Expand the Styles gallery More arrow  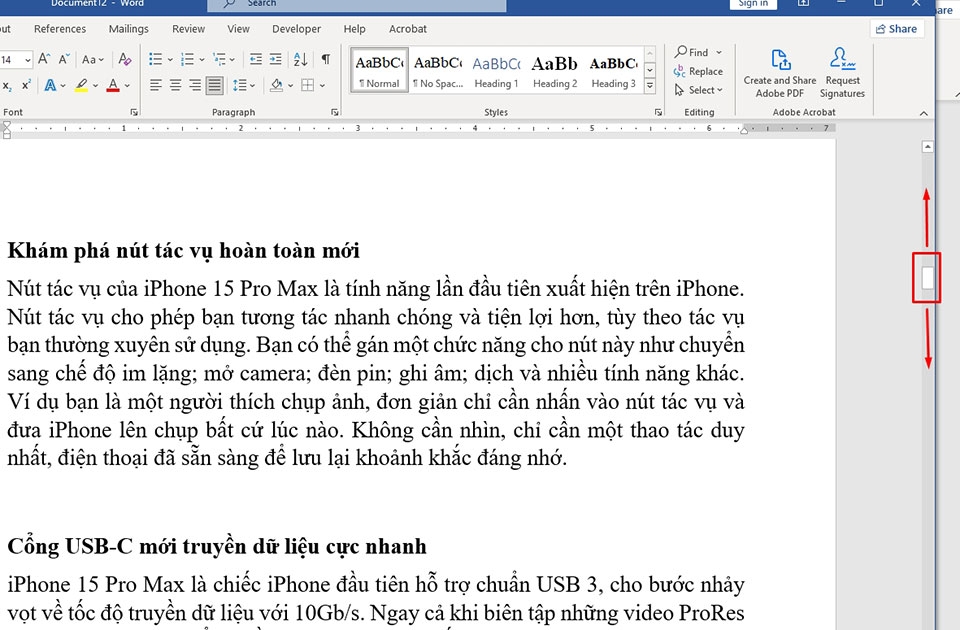(x=650, y=86)
